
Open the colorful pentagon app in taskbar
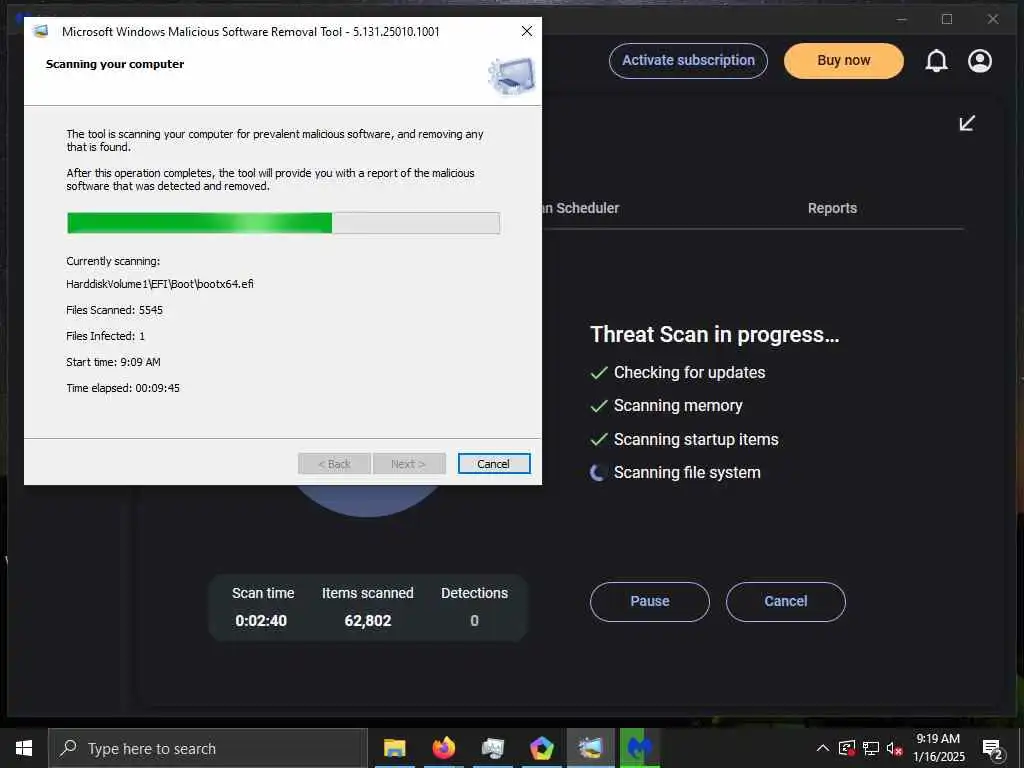pos(541,748)
